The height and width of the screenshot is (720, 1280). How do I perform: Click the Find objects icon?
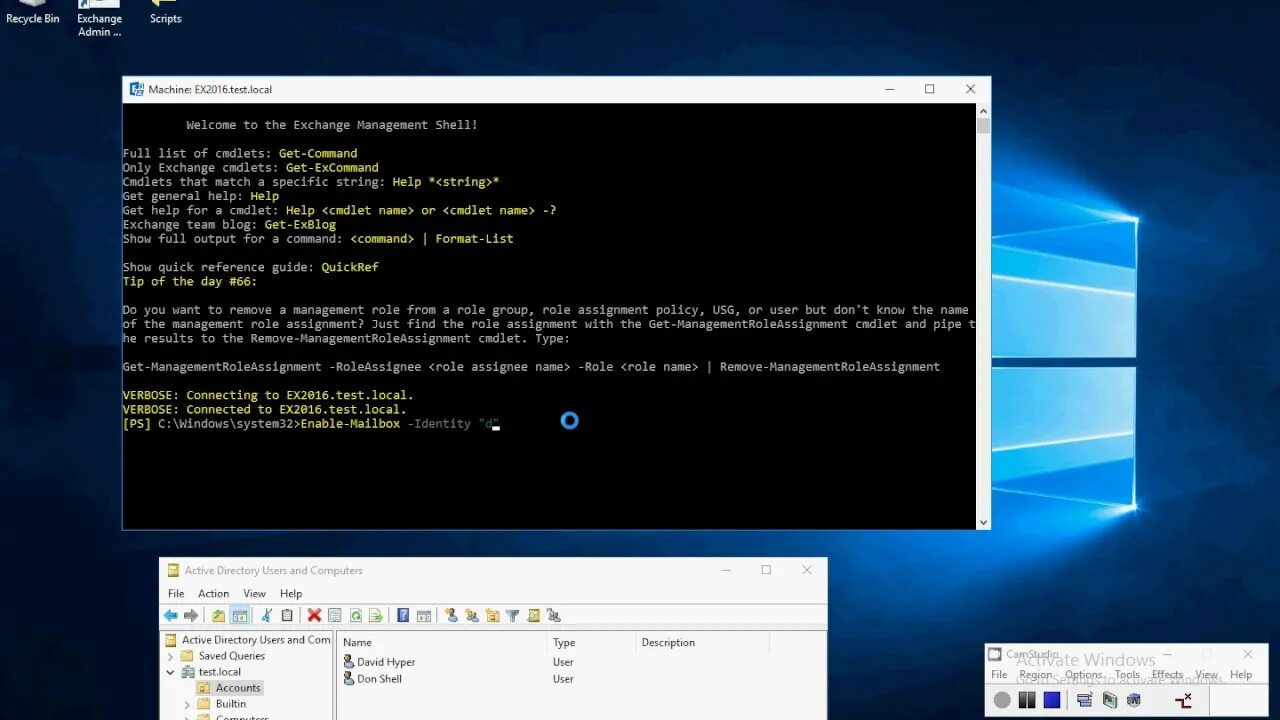[x=534, y=616]
